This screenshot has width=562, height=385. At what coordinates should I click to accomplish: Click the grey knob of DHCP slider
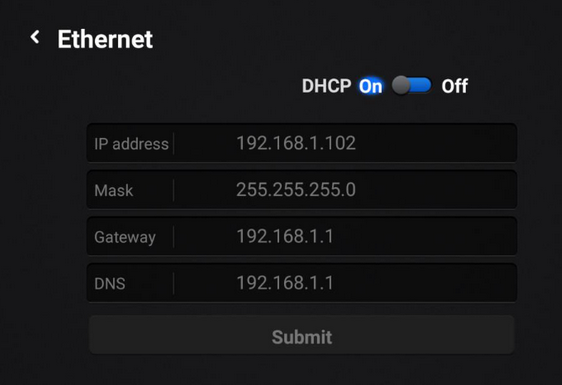pyautogui.click(x=400, y=86)
